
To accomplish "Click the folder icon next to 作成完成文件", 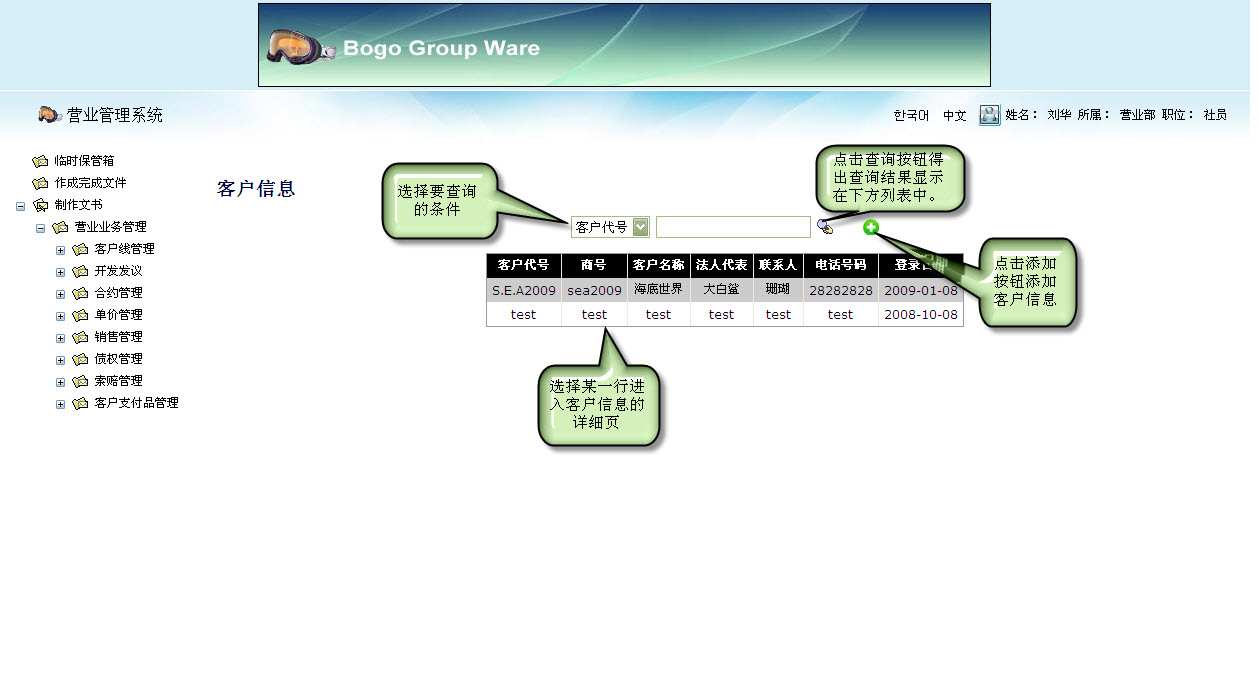I will point(40,183).
